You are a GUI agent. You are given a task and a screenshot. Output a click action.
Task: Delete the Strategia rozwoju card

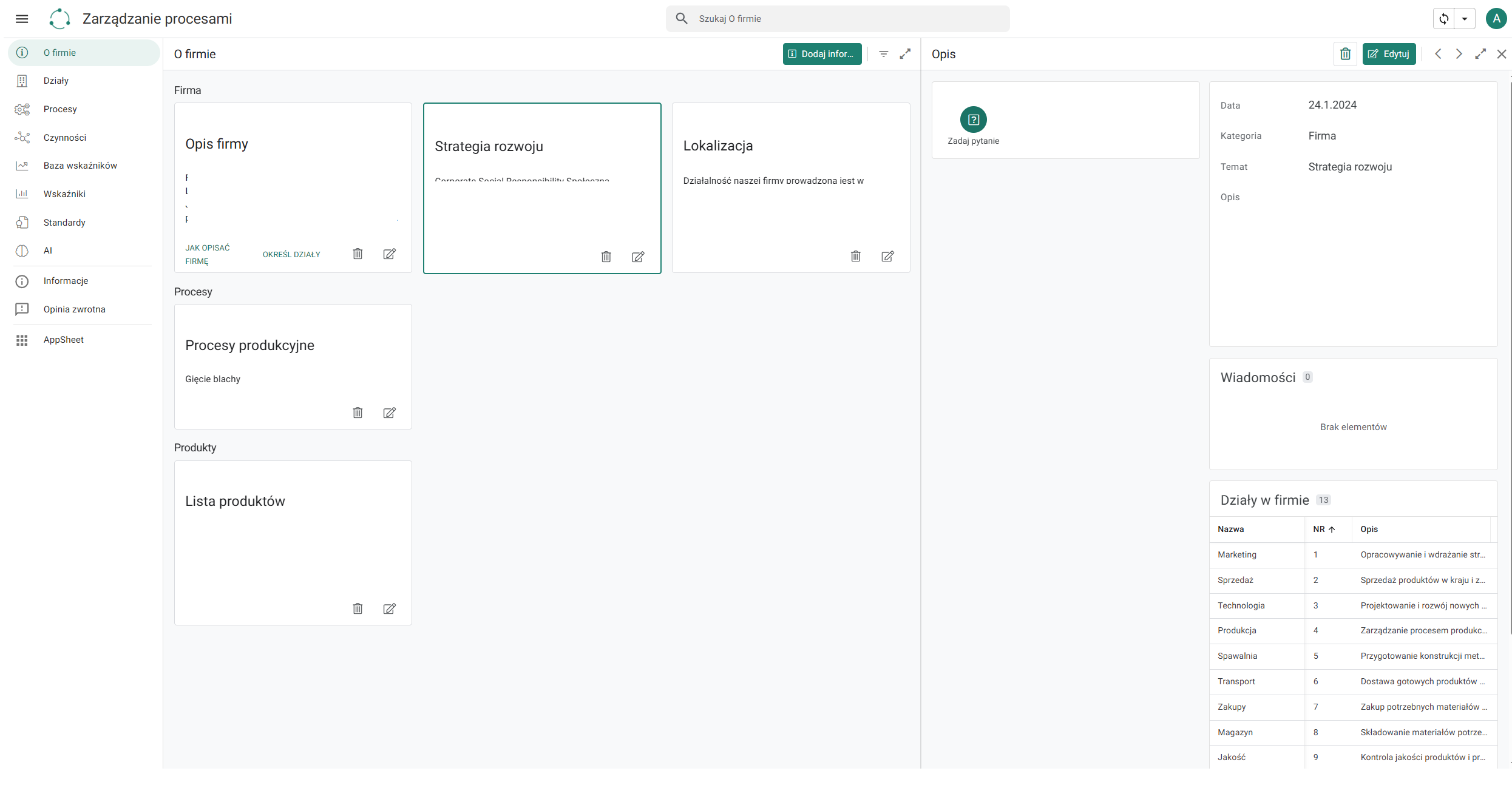[606, 257]
